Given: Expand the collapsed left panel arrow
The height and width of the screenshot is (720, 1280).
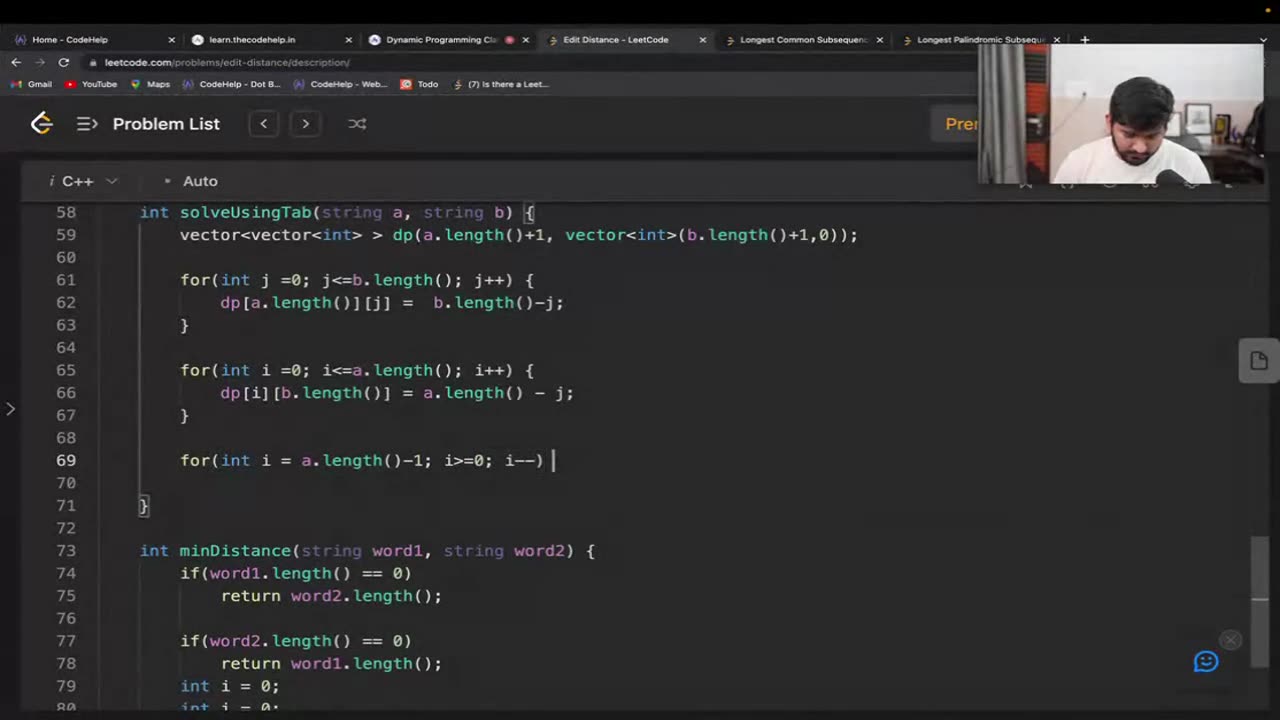Looking at the screenshot, I should [10, 408].
